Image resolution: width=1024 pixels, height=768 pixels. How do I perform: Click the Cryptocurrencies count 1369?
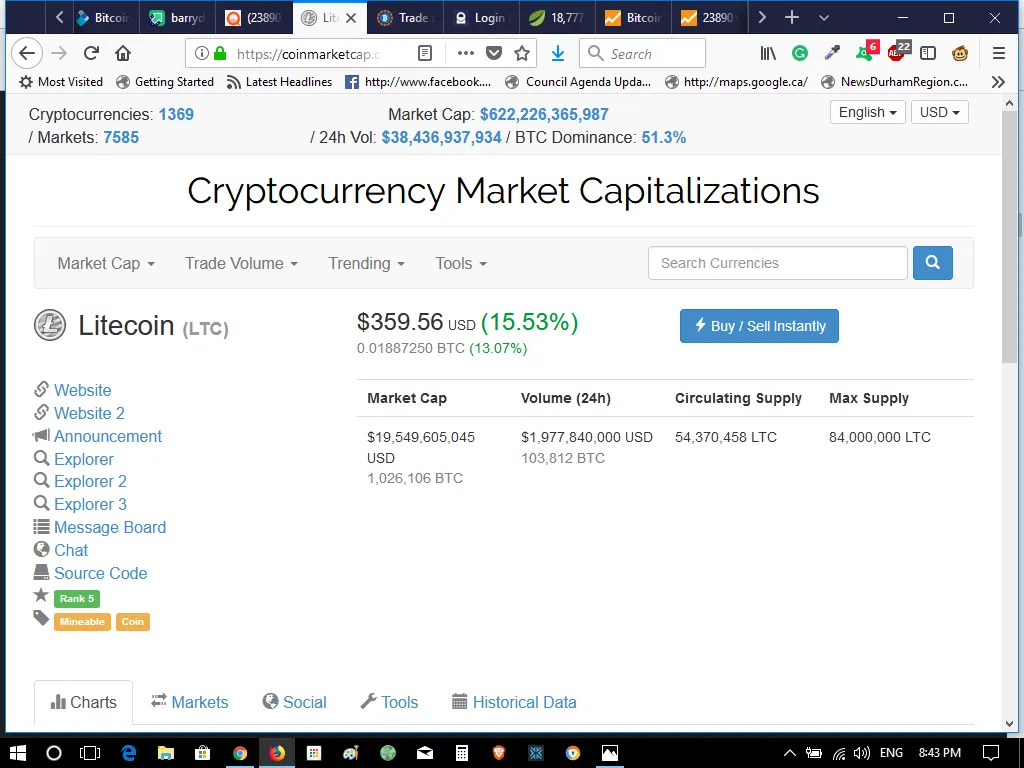[x=176, y=114]
